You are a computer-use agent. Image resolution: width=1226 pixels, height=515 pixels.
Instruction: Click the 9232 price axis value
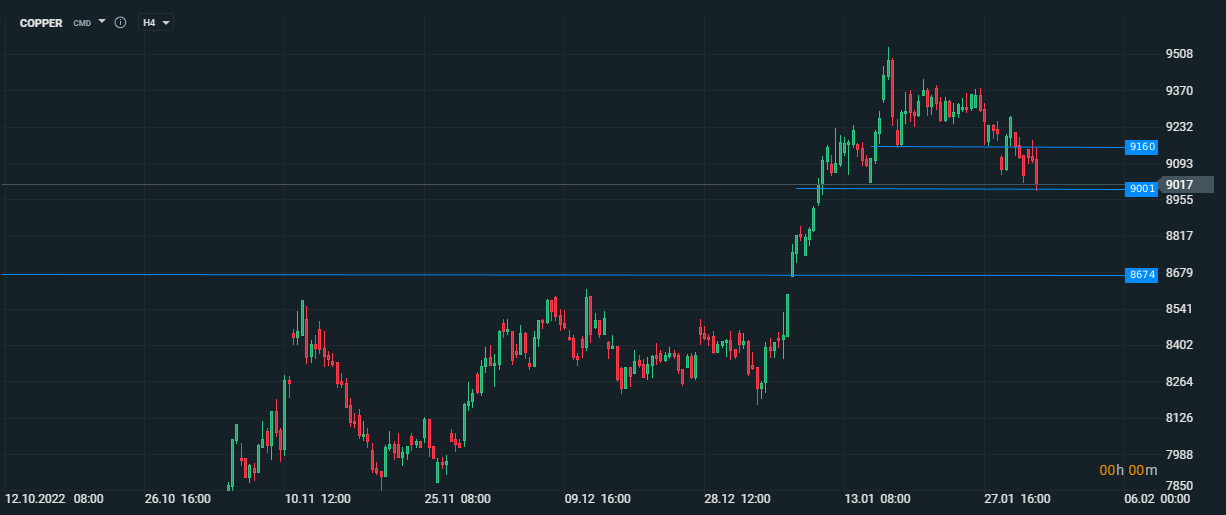pos(1179,127)
